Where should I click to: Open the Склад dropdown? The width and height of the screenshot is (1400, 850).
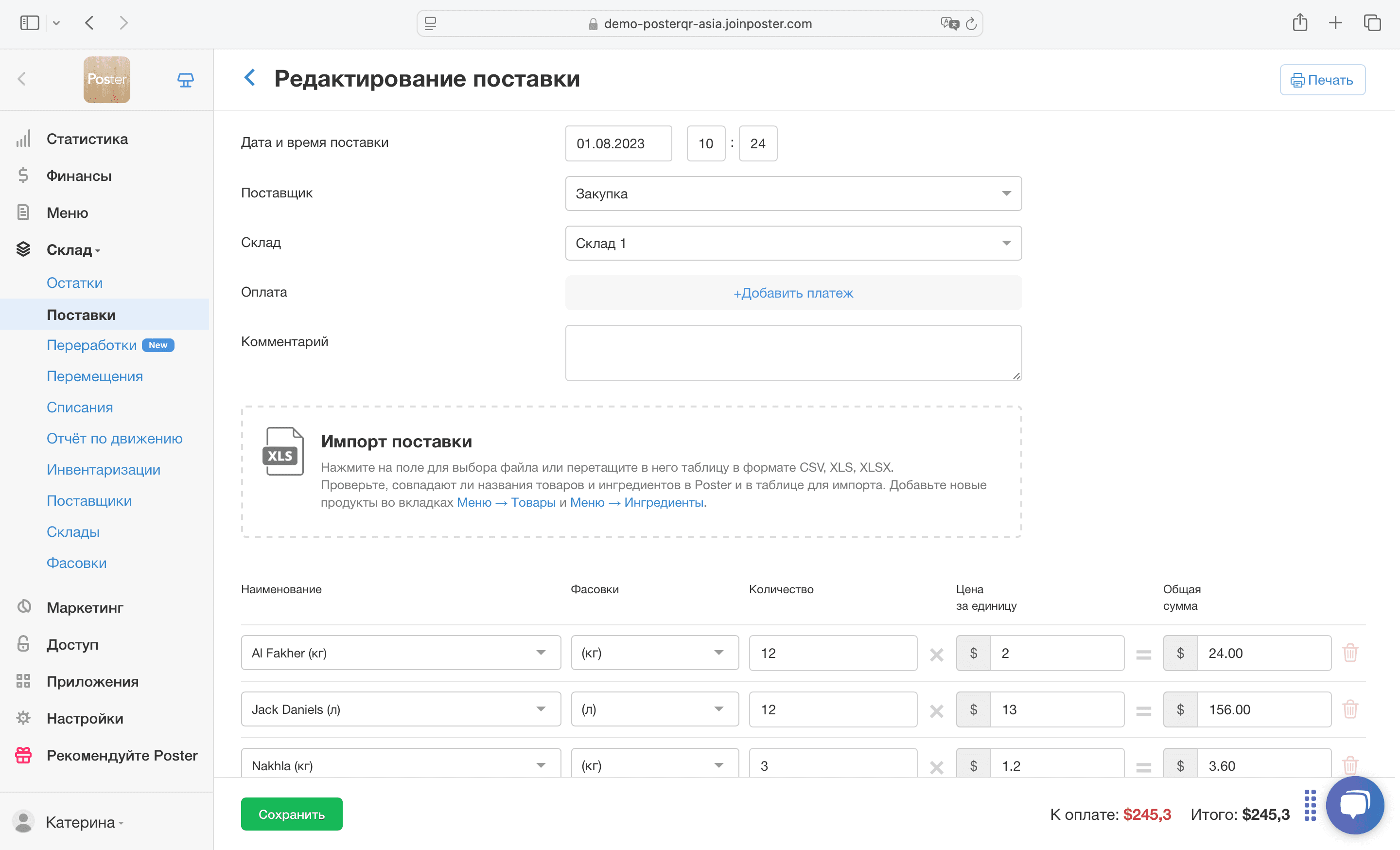tap(793, 243)
